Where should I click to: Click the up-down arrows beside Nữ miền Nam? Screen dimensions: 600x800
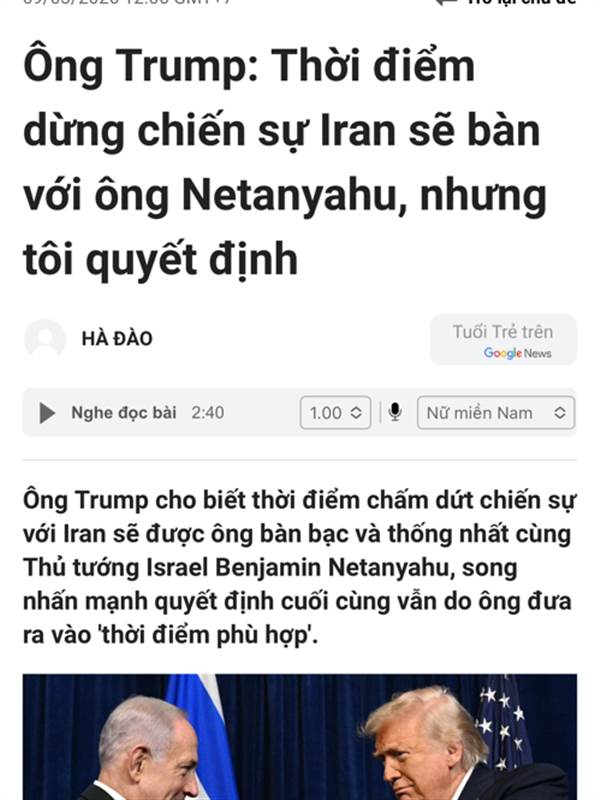(x=560, y=413)
